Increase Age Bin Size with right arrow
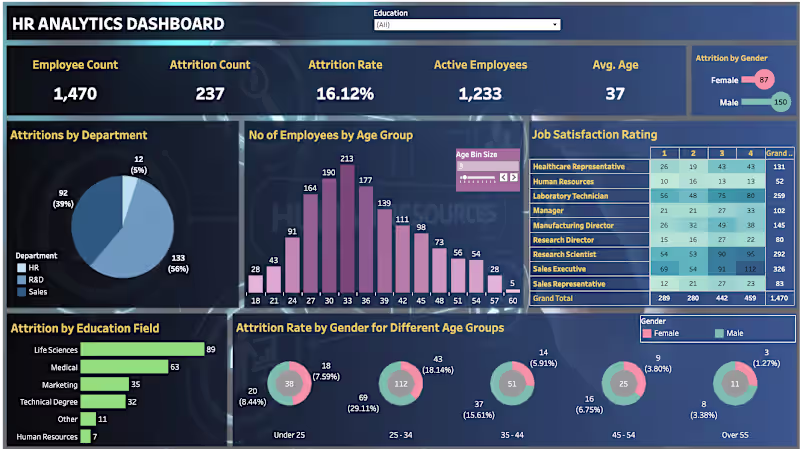The image size is (800, 449). coord(514,177)
